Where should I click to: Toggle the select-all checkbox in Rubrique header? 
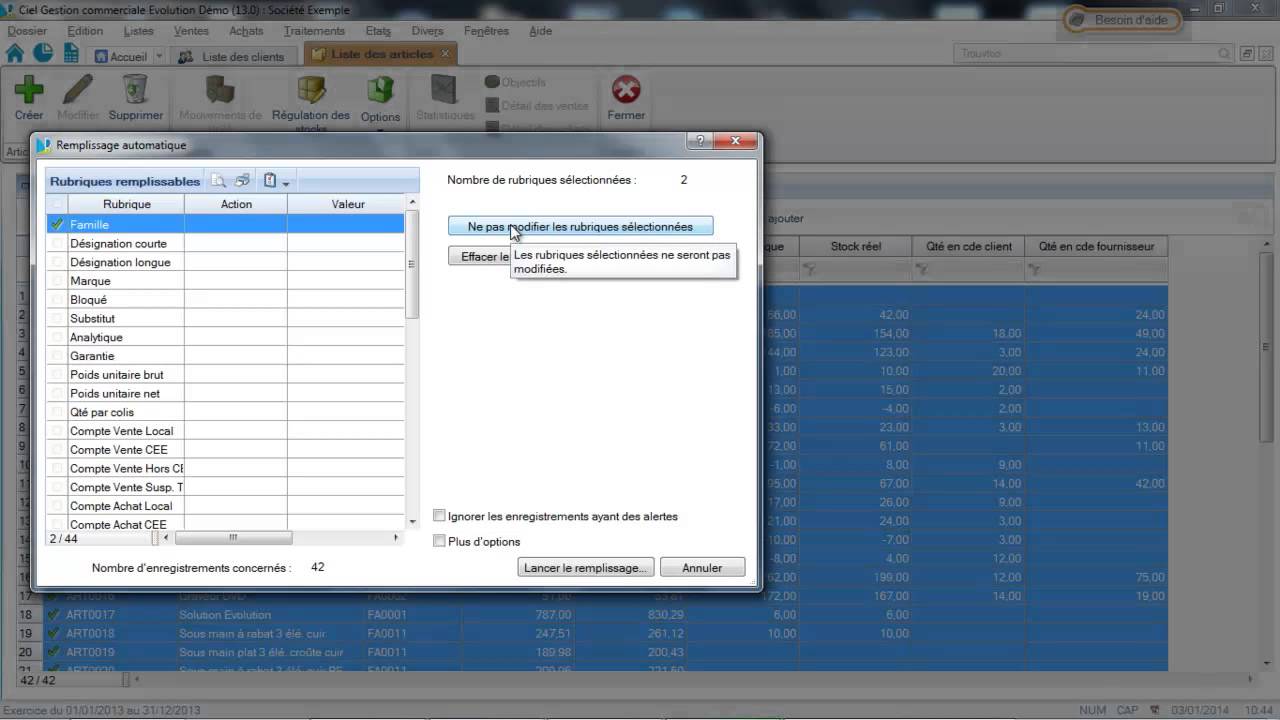tap(57, 204)
